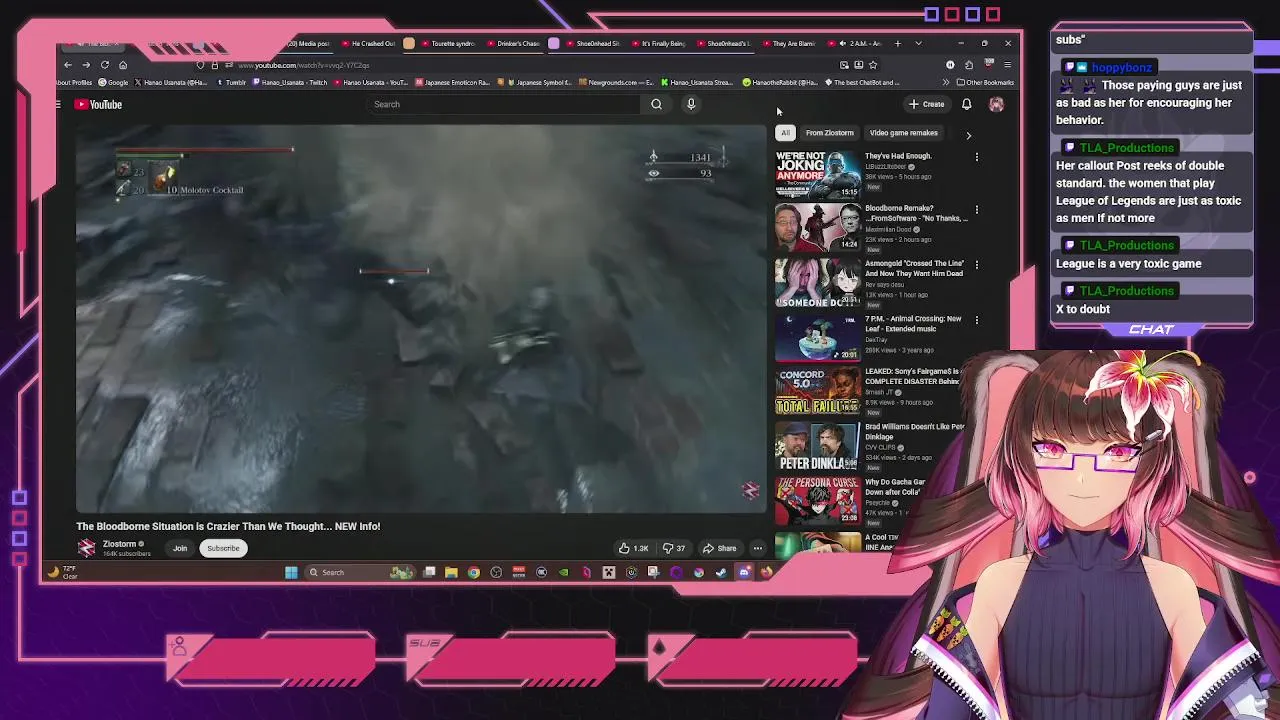
Task: Switch to the 'He Crashed Out' tab
Action: [x=370, y=43]
